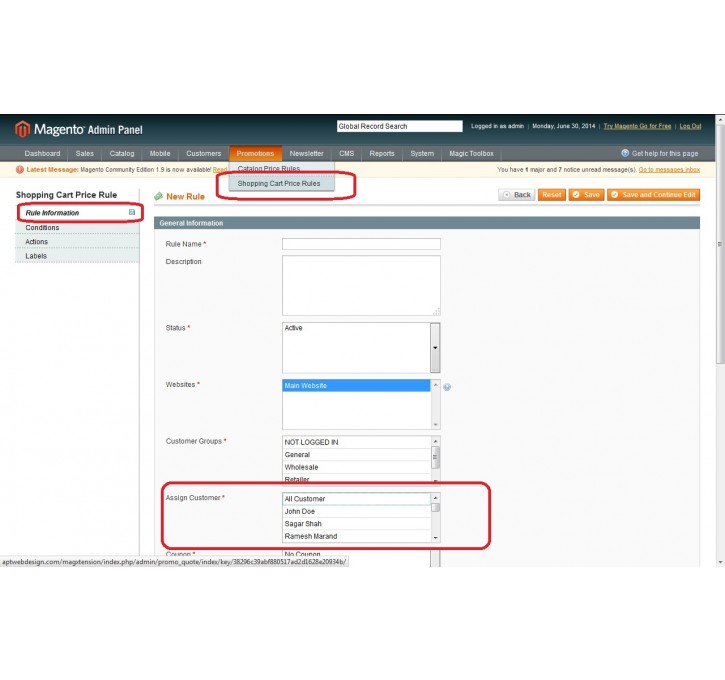The width and height of the screenshot is (725, 680).
Task: Select All Customer in Assign Customer
Action: click(357, 499)
